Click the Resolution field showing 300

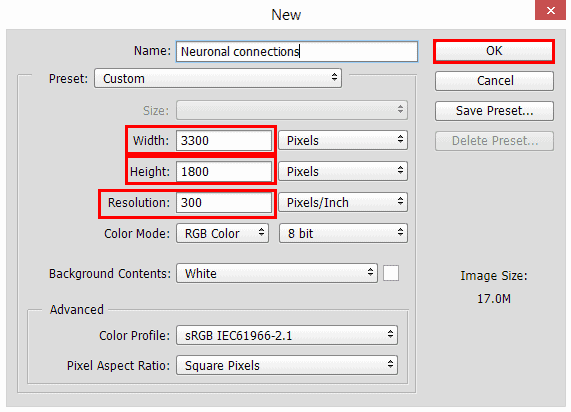(x=224, y=203)
